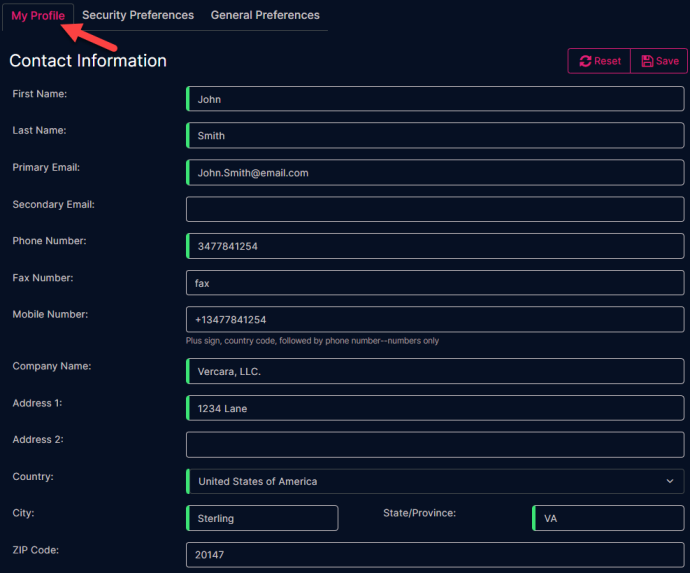
Task: Select the Phone Number input
Action: coord(435,246)
